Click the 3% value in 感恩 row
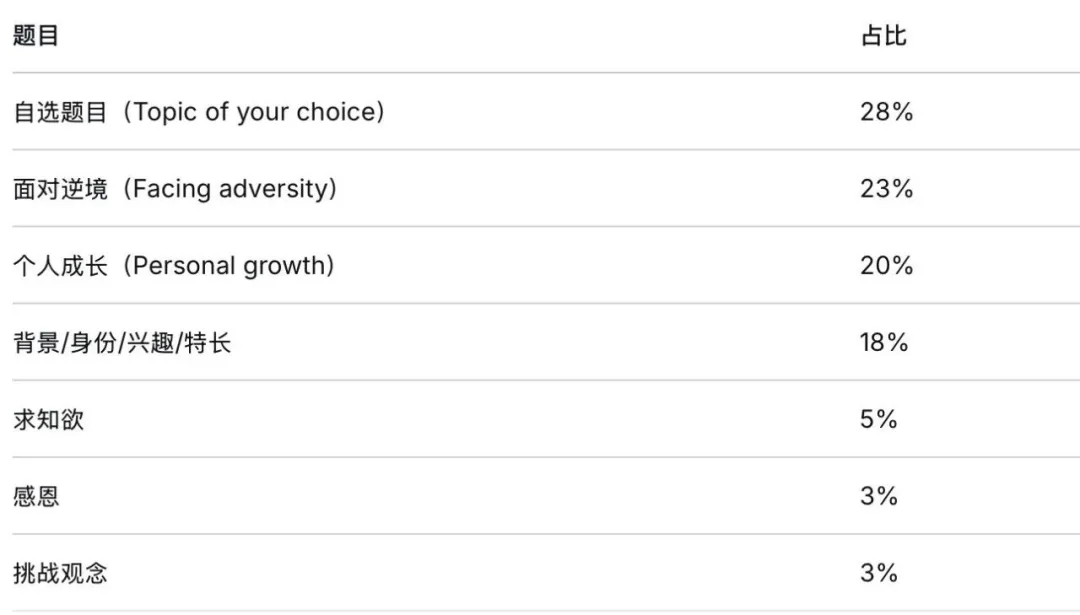The image size is (1080, 615). pyautogui.click(x=878, y=497)
